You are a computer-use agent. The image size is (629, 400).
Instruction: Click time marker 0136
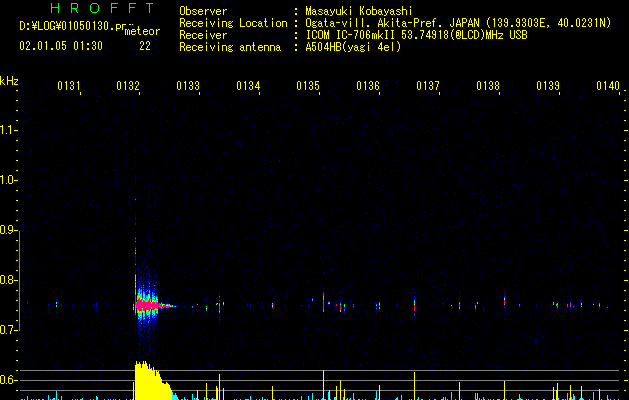[368, 86]
